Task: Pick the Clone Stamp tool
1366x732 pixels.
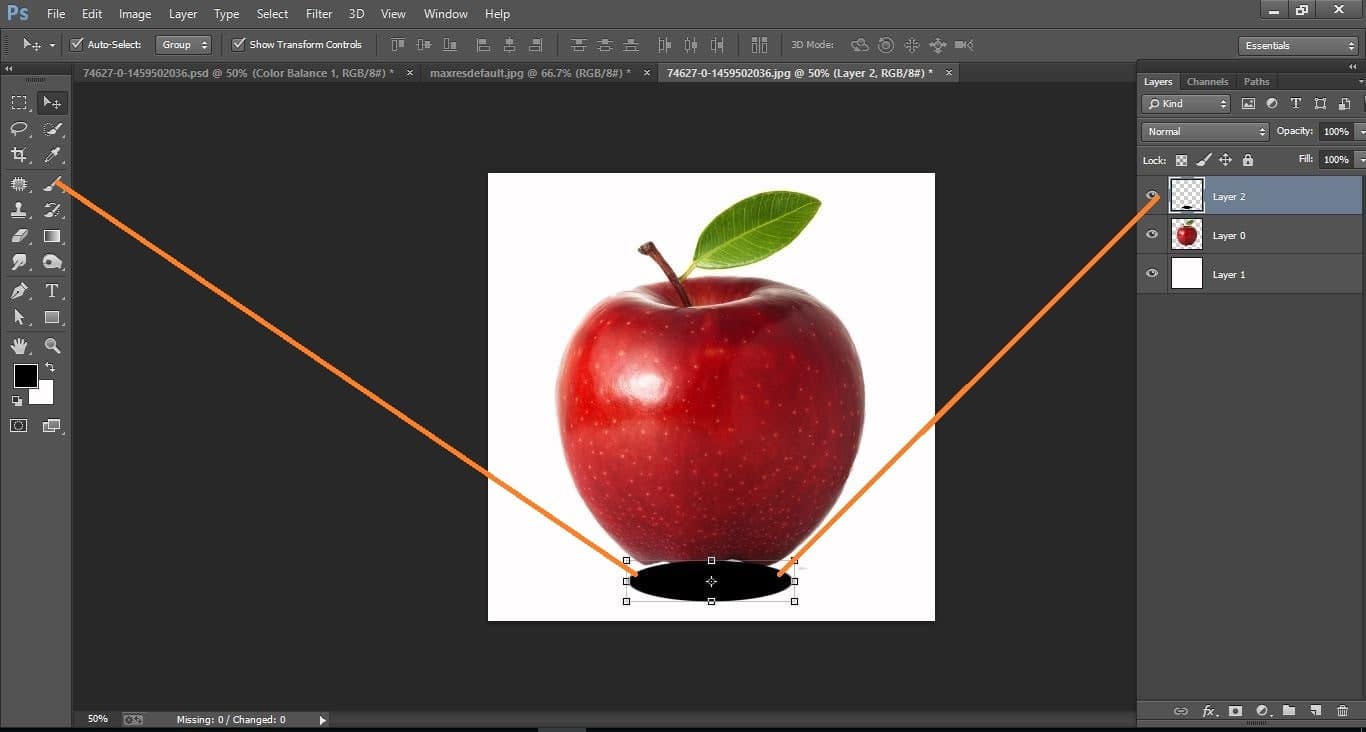Action: (x=20, y=210)
